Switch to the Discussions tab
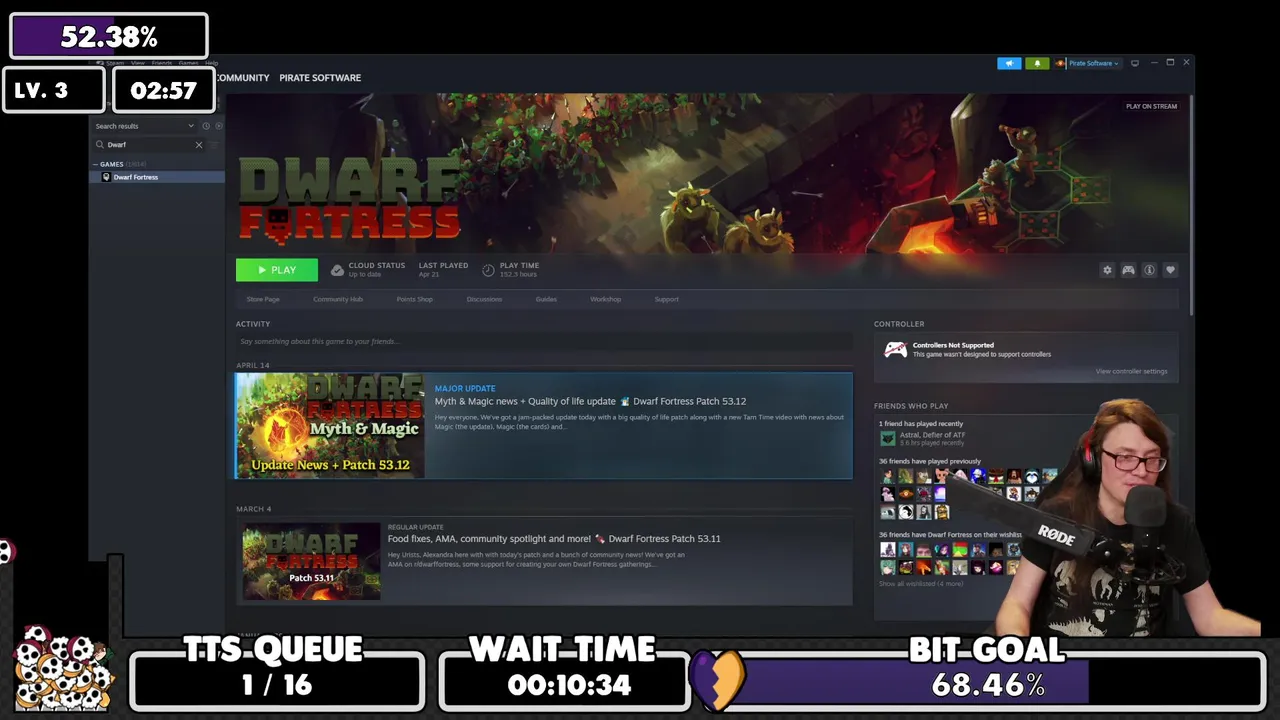This screenshot has width=1280, height=720. tap(484, 299)
